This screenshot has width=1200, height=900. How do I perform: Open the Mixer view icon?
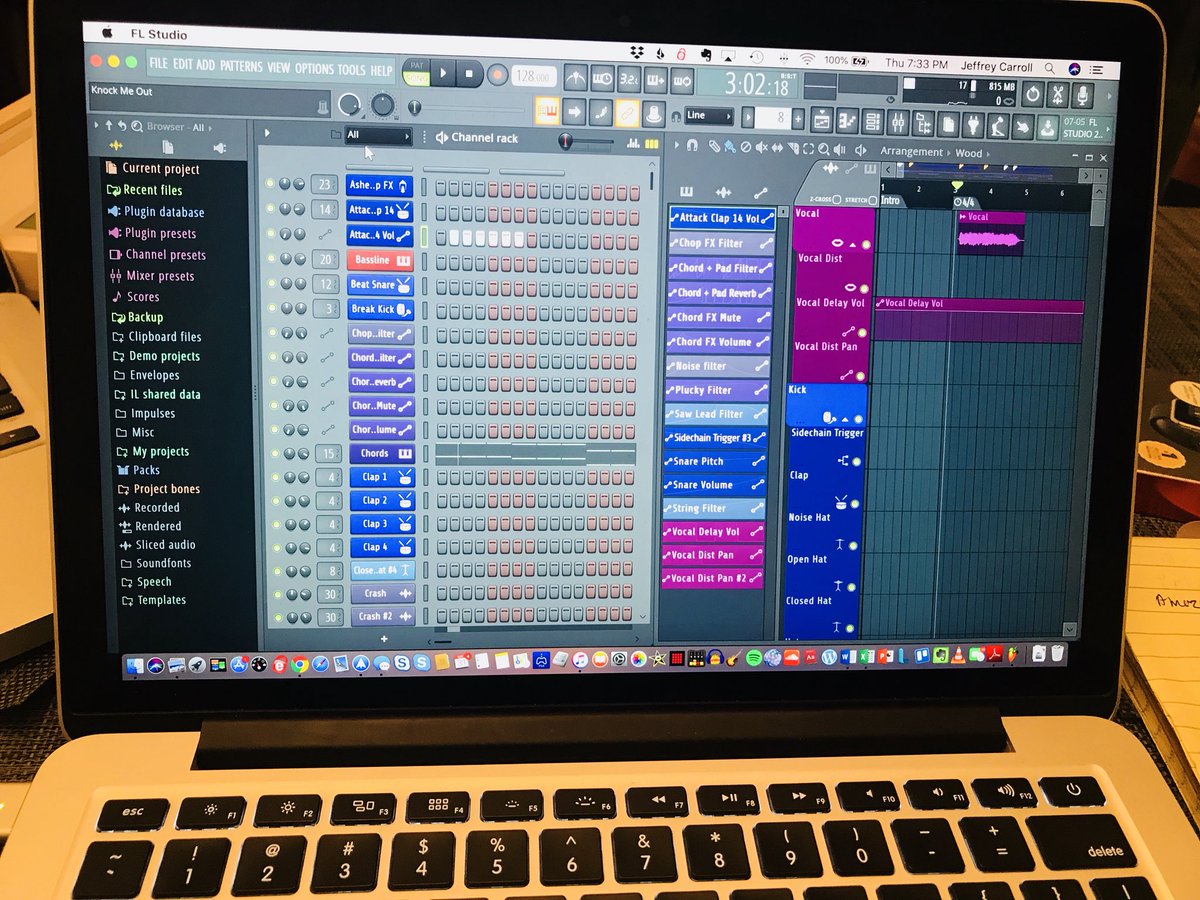coord(899,121)
